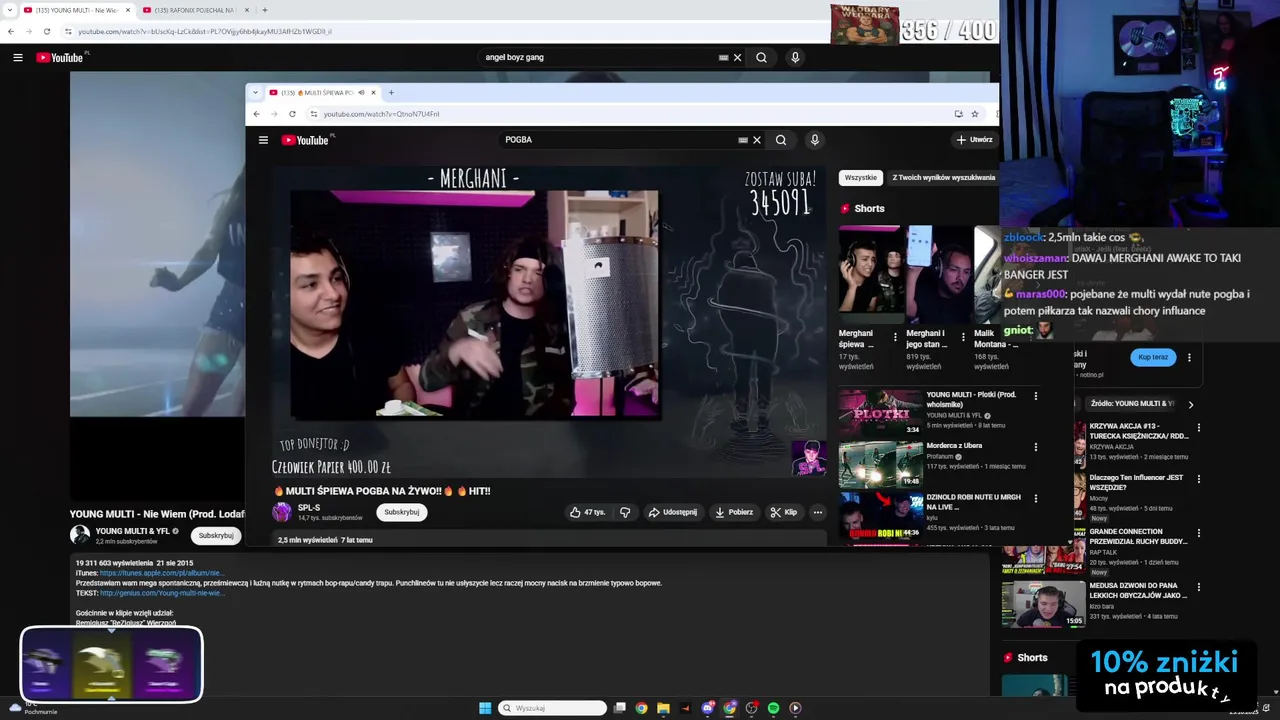The image size is (1280, 720).
Task: Voice search mic in front window
Action: coord(815,140)
